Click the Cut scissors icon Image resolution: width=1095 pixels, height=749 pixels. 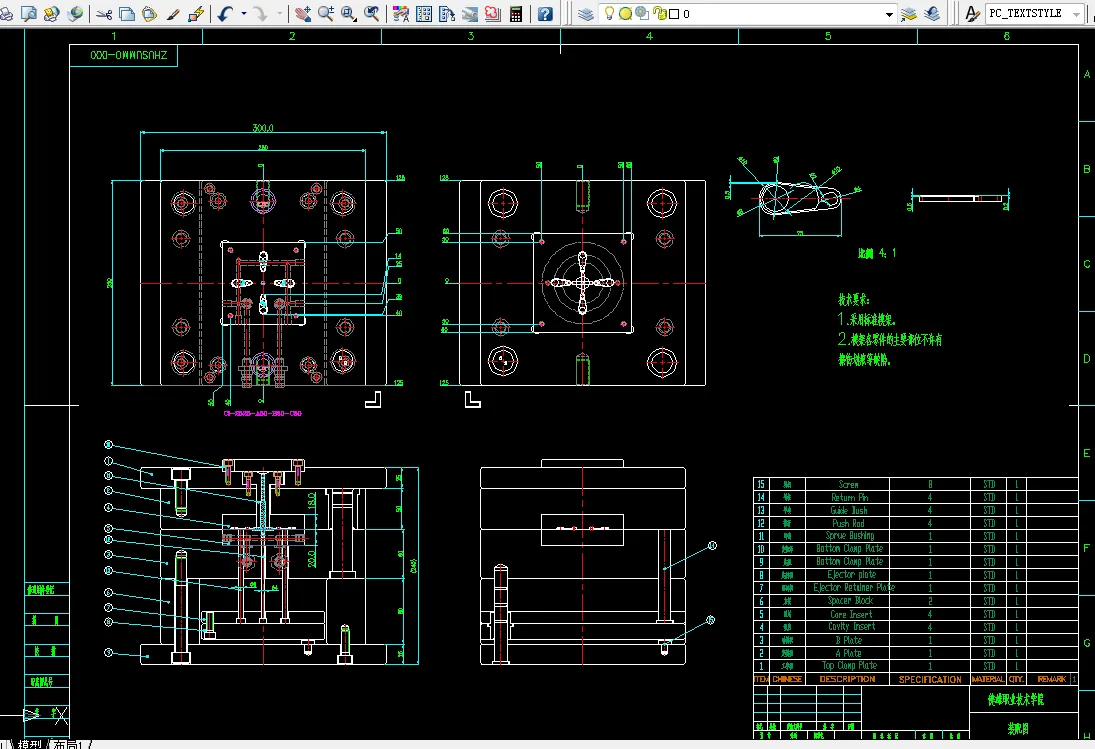click(x=105, y=13)
